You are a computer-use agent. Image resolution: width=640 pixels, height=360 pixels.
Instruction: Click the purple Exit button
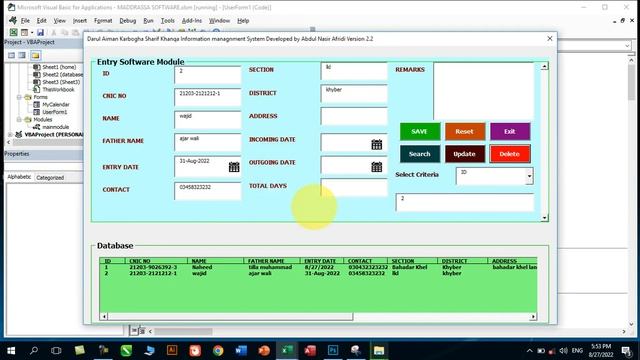[x=509, y=131]
